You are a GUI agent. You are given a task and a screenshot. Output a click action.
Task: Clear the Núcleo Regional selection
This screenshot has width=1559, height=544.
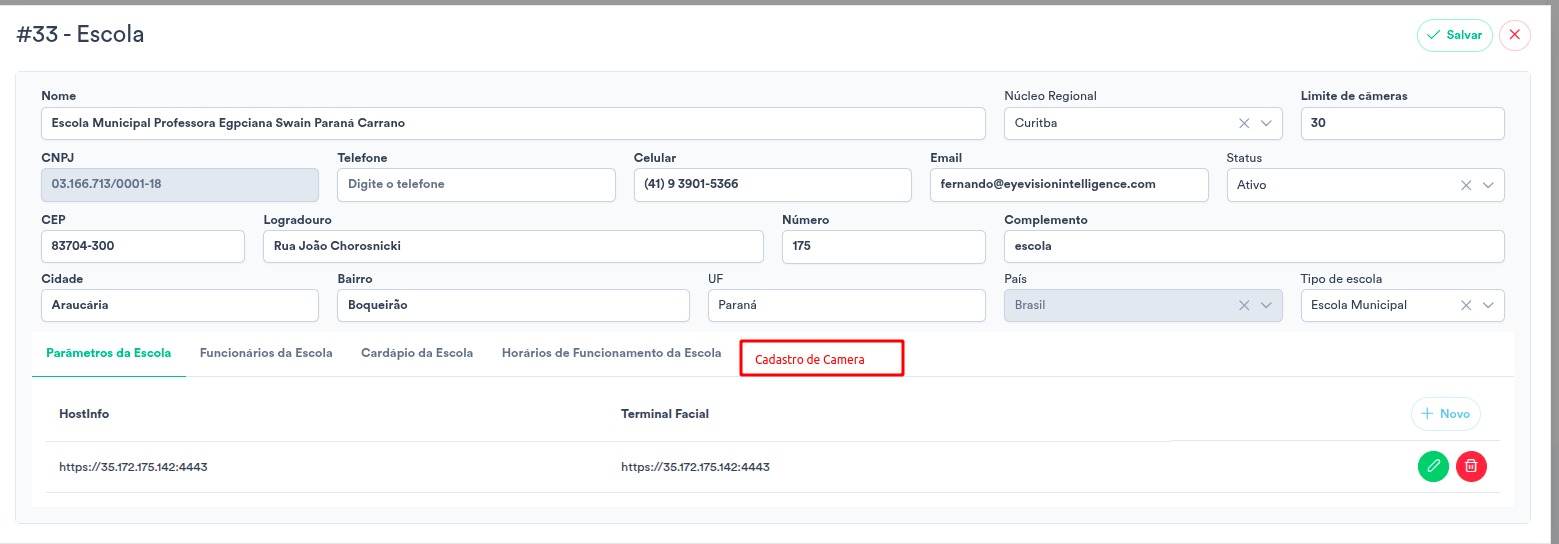(x=1244, y=123)
